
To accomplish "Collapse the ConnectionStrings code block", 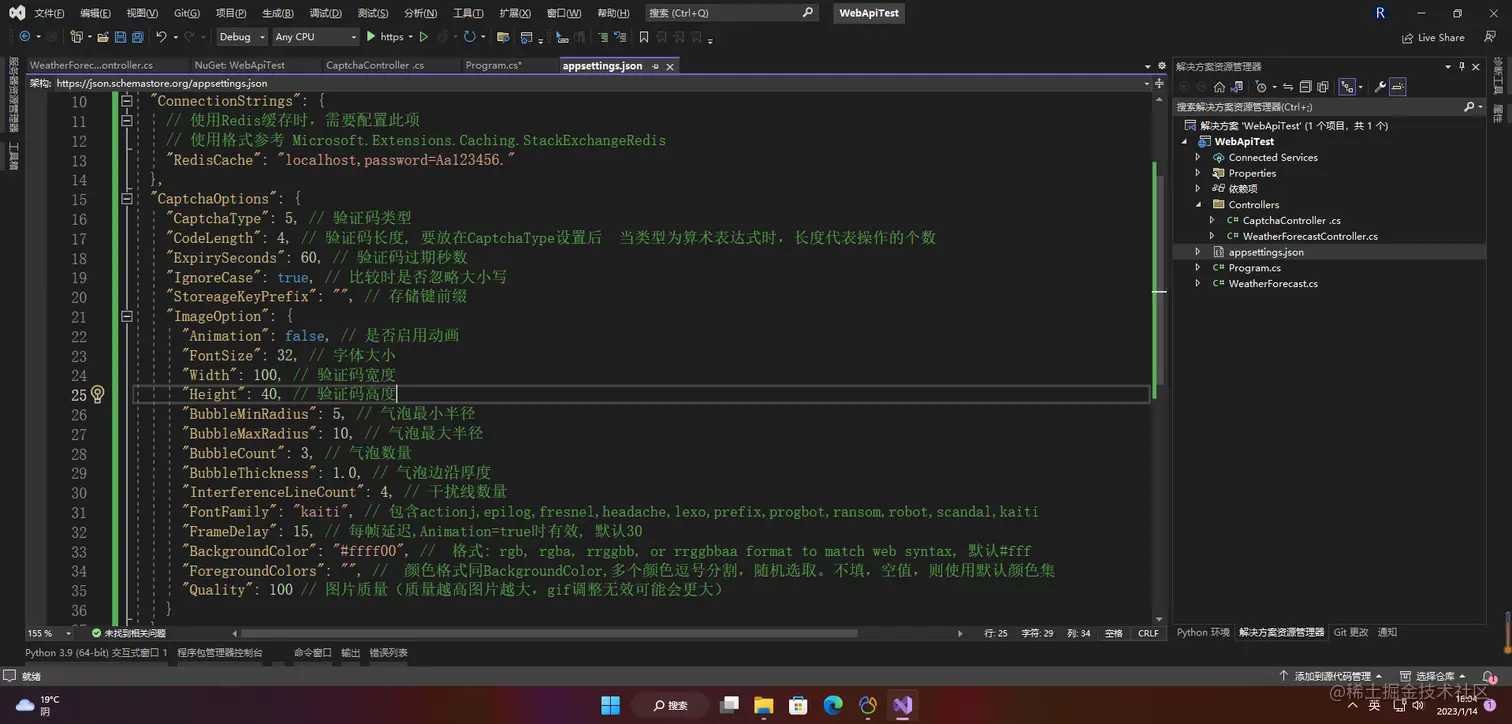I will point(127,100).
